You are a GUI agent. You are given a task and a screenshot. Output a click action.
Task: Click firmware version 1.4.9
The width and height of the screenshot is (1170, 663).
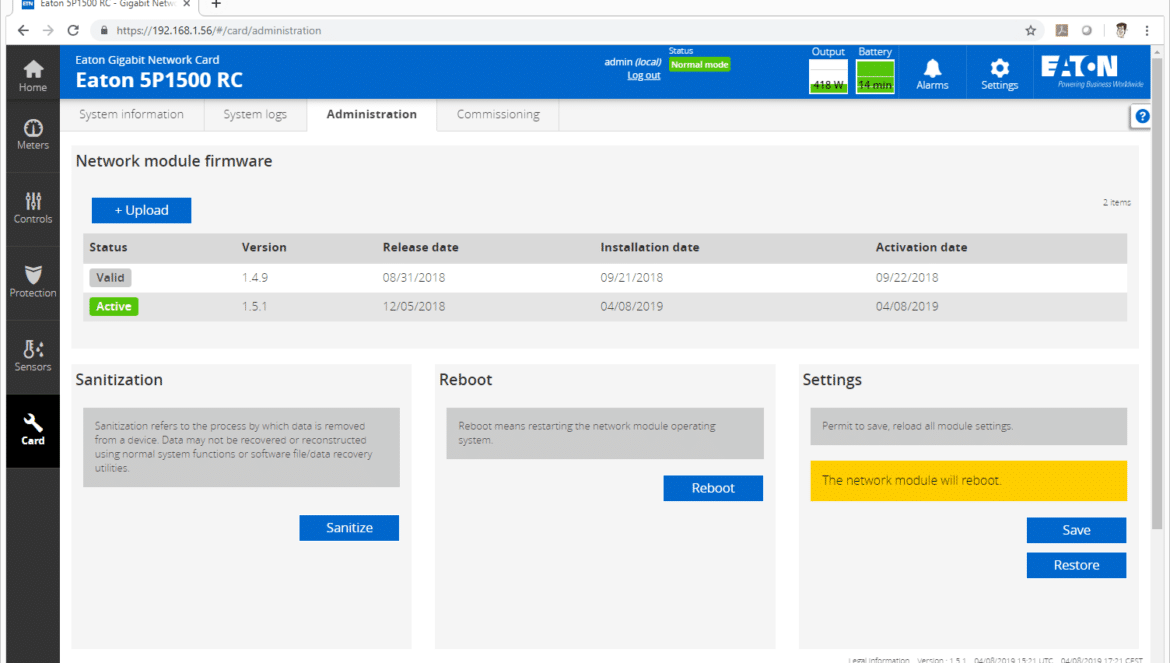tap(254, 277)
